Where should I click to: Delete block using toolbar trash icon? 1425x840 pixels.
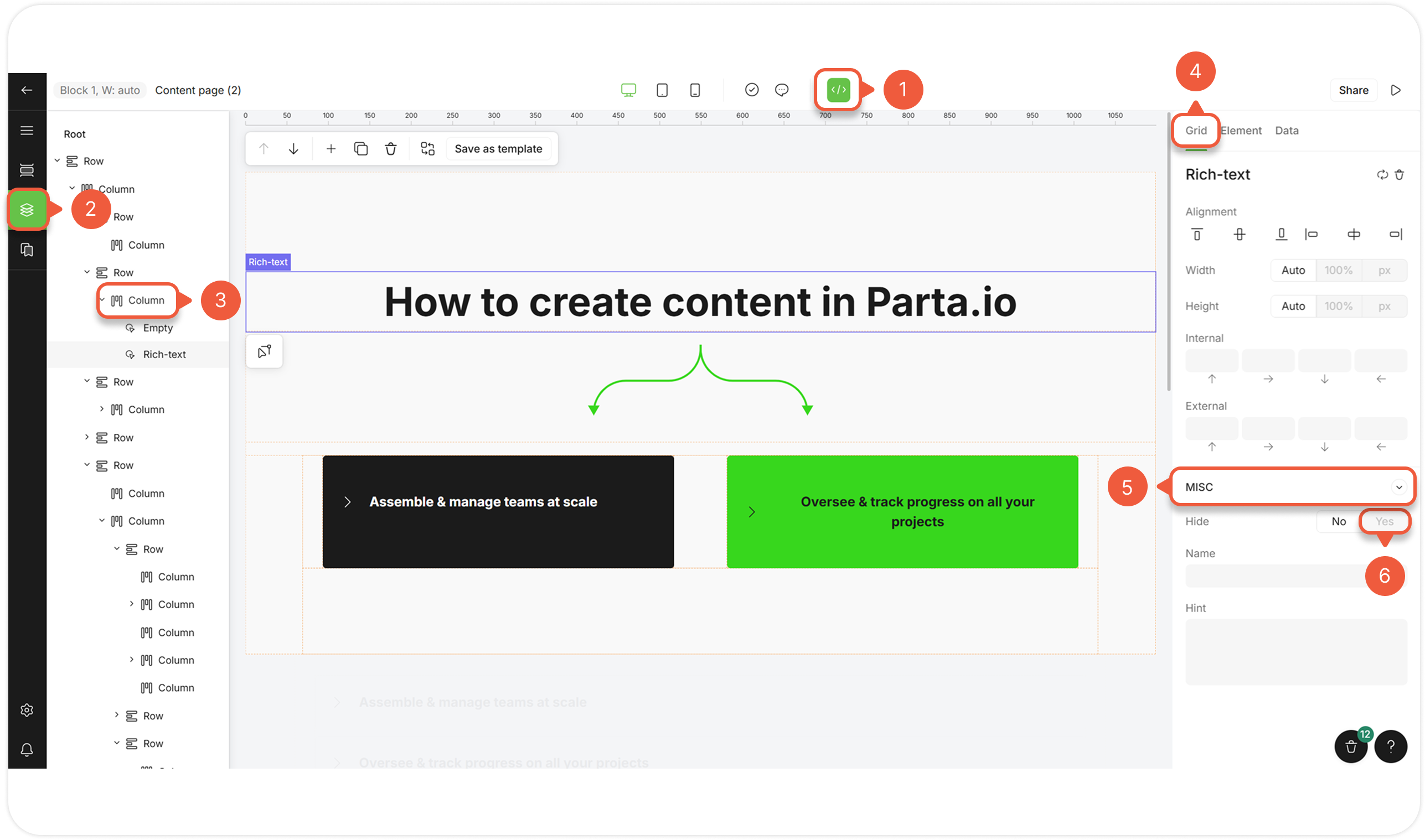tap(391, 149)
